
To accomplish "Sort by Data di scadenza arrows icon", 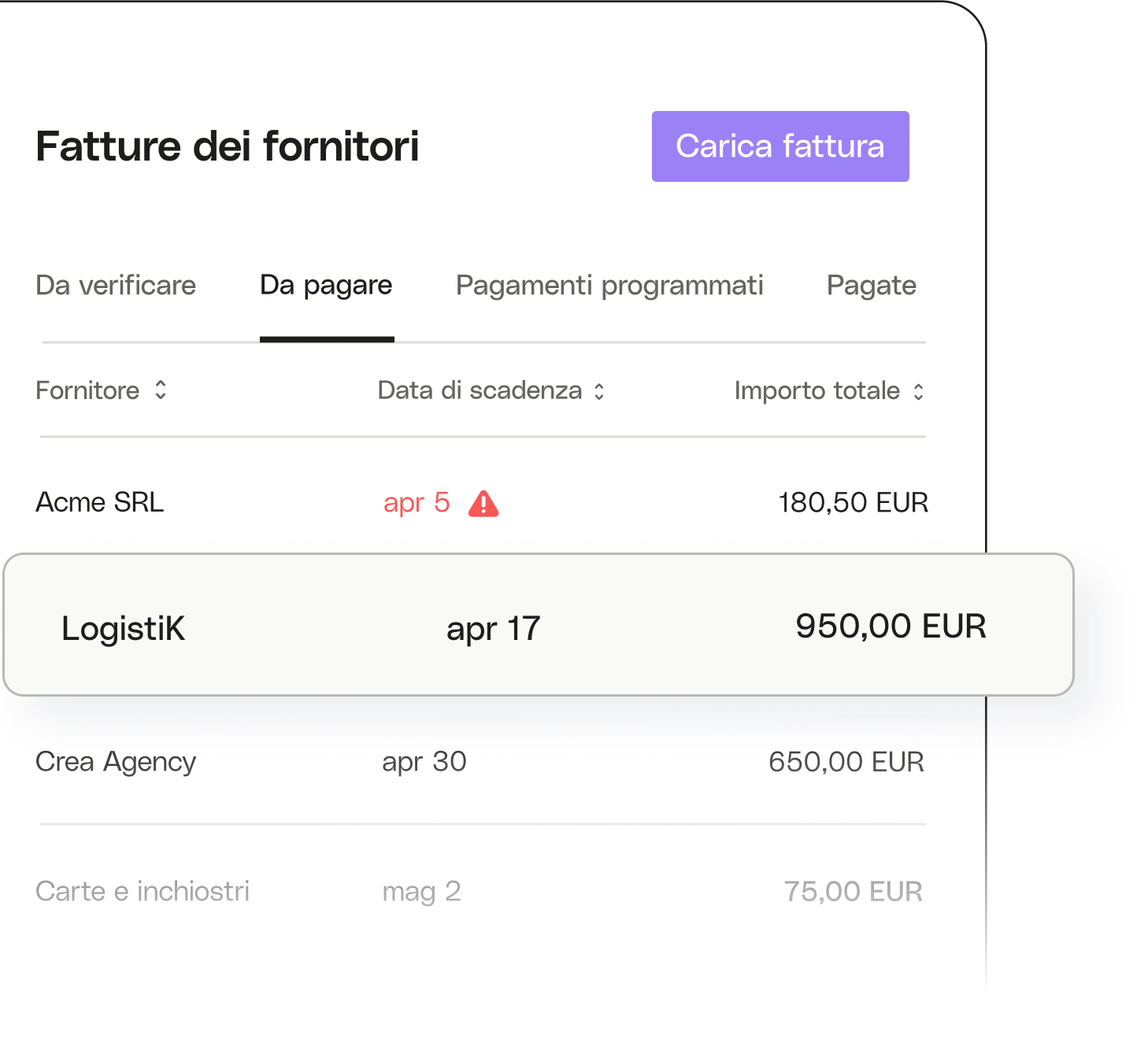I will tap(599, 392).
